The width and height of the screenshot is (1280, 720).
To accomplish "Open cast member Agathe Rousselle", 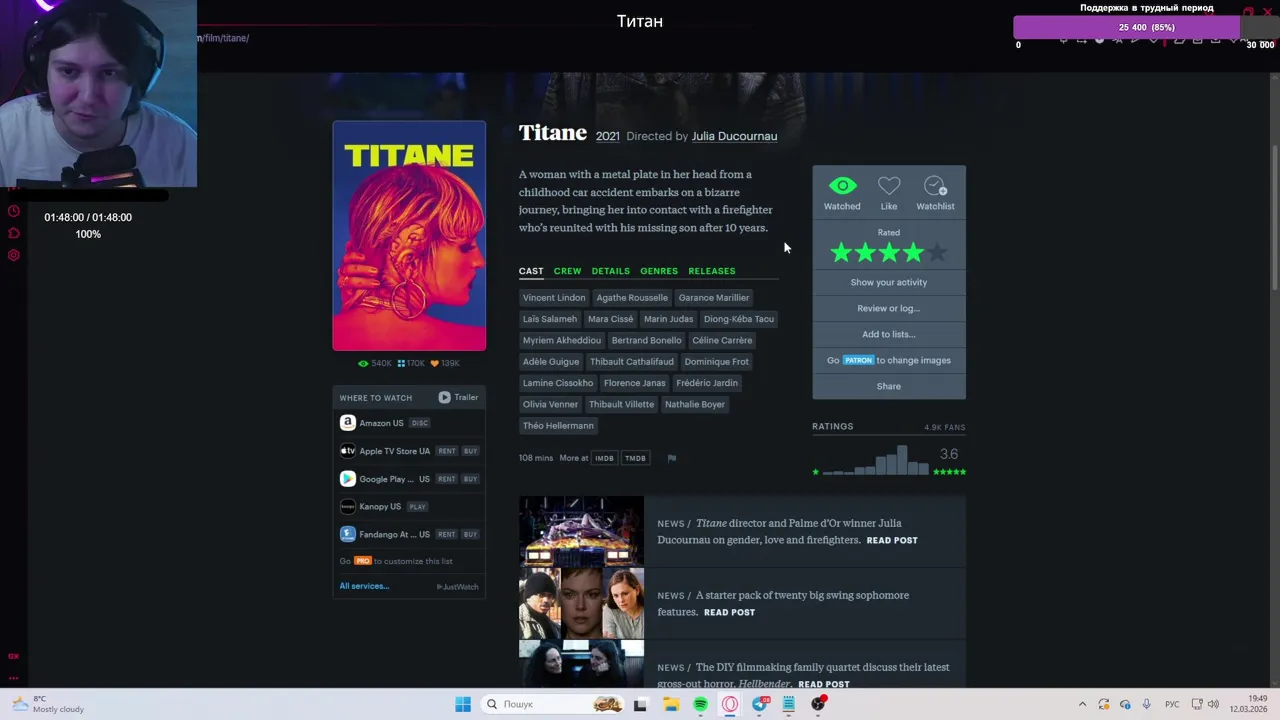I will (x=632, y=297).
